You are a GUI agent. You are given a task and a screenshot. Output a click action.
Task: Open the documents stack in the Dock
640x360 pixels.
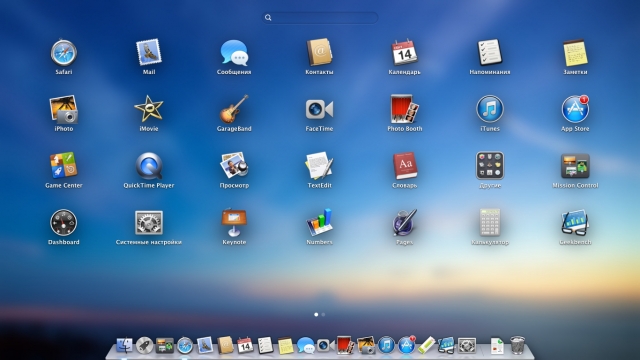(497, 346)
